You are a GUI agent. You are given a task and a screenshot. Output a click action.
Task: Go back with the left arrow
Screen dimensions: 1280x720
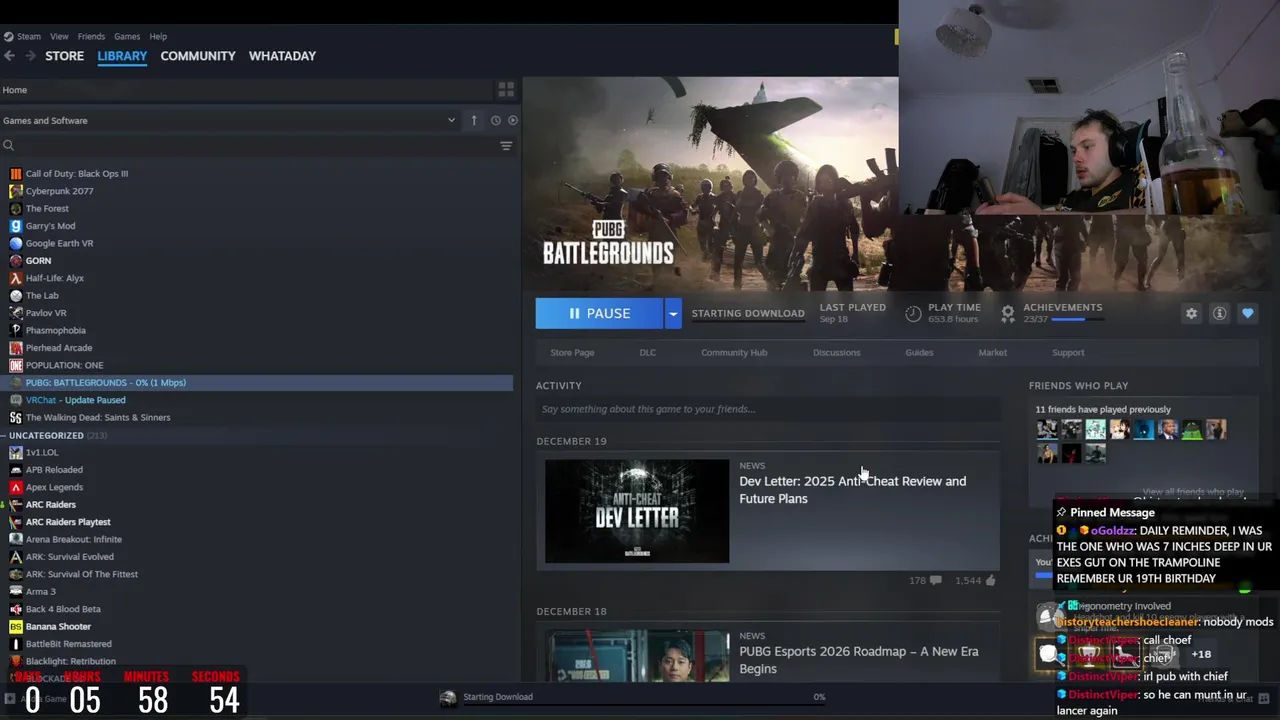9,56
